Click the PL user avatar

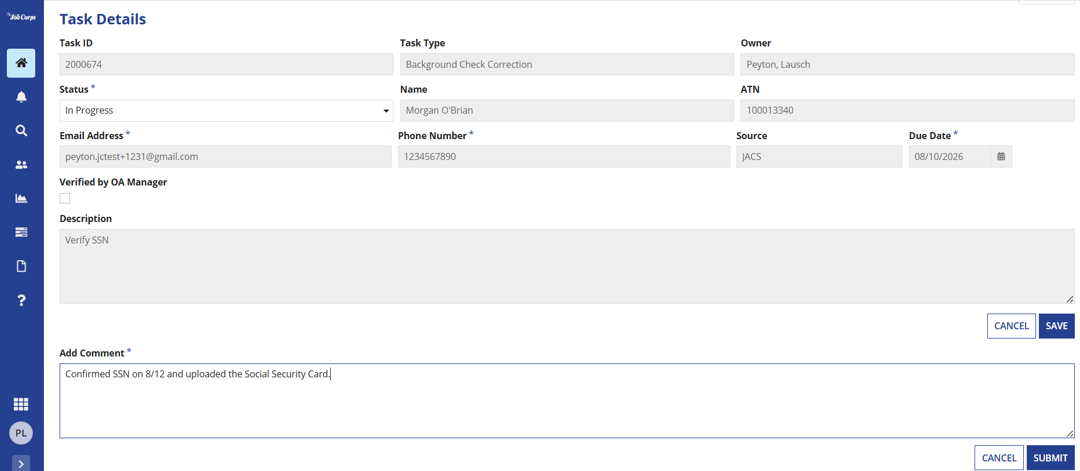click(x=21, y=433)
